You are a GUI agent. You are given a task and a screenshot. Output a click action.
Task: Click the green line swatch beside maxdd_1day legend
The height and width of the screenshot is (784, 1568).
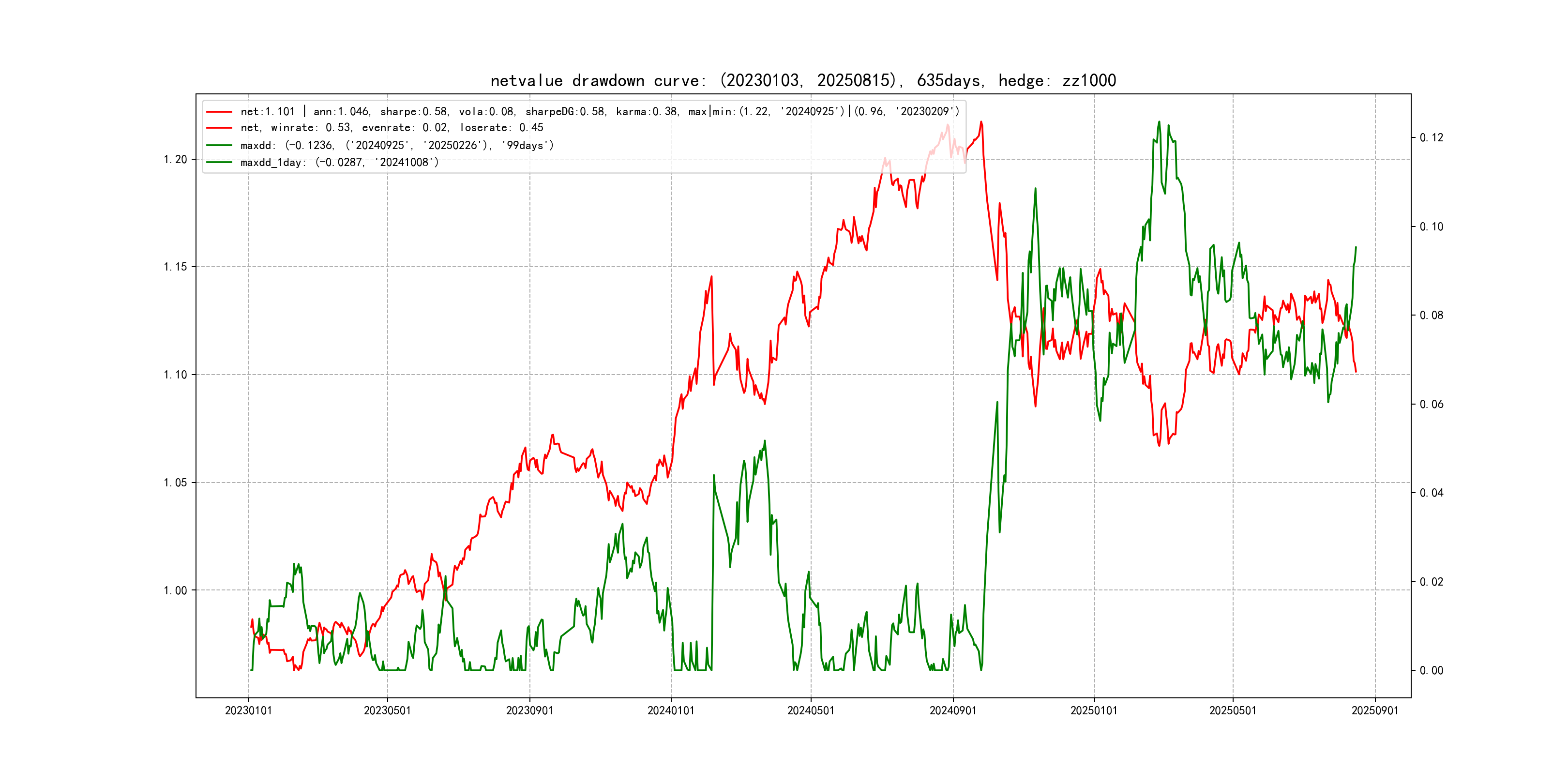click(x=219, y=163)
